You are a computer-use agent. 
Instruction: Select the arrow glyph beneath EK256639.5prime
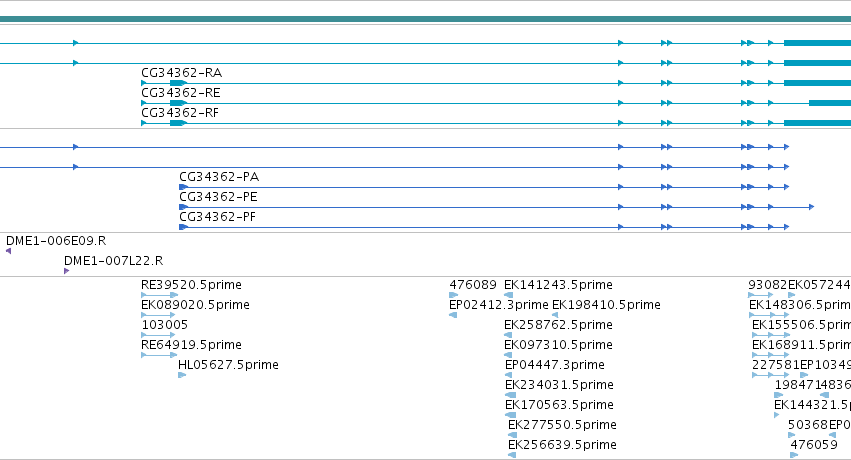tap(512, 455)
